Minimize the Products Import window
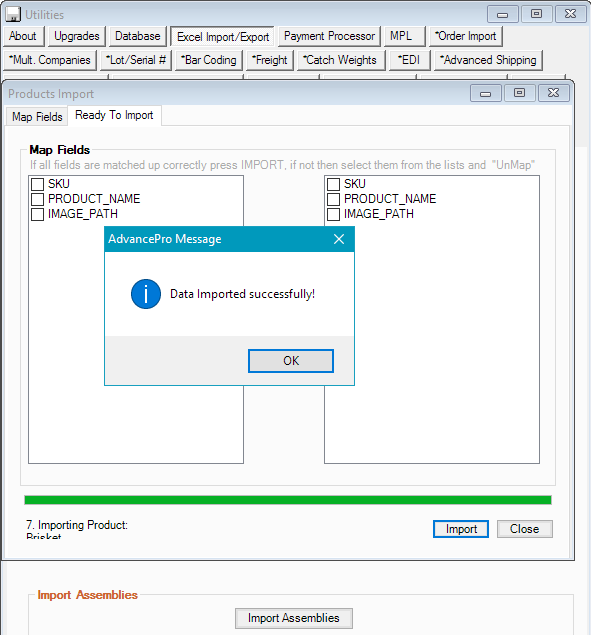The image size is (591, 635). click(x=485, y=93)
